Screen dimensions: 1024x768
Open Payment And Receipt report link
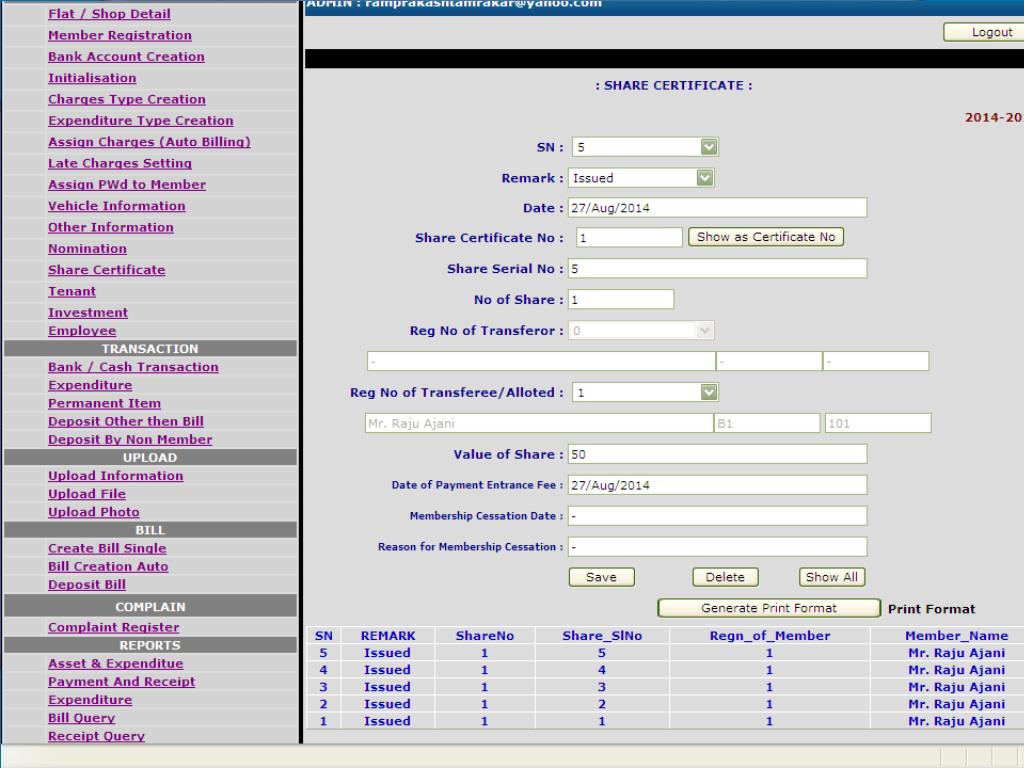[x=121, y=682]
